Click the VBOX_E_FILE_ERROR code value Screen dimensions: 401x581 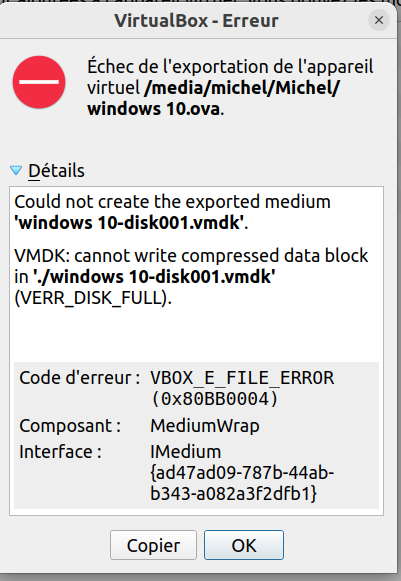pos(242,378)
